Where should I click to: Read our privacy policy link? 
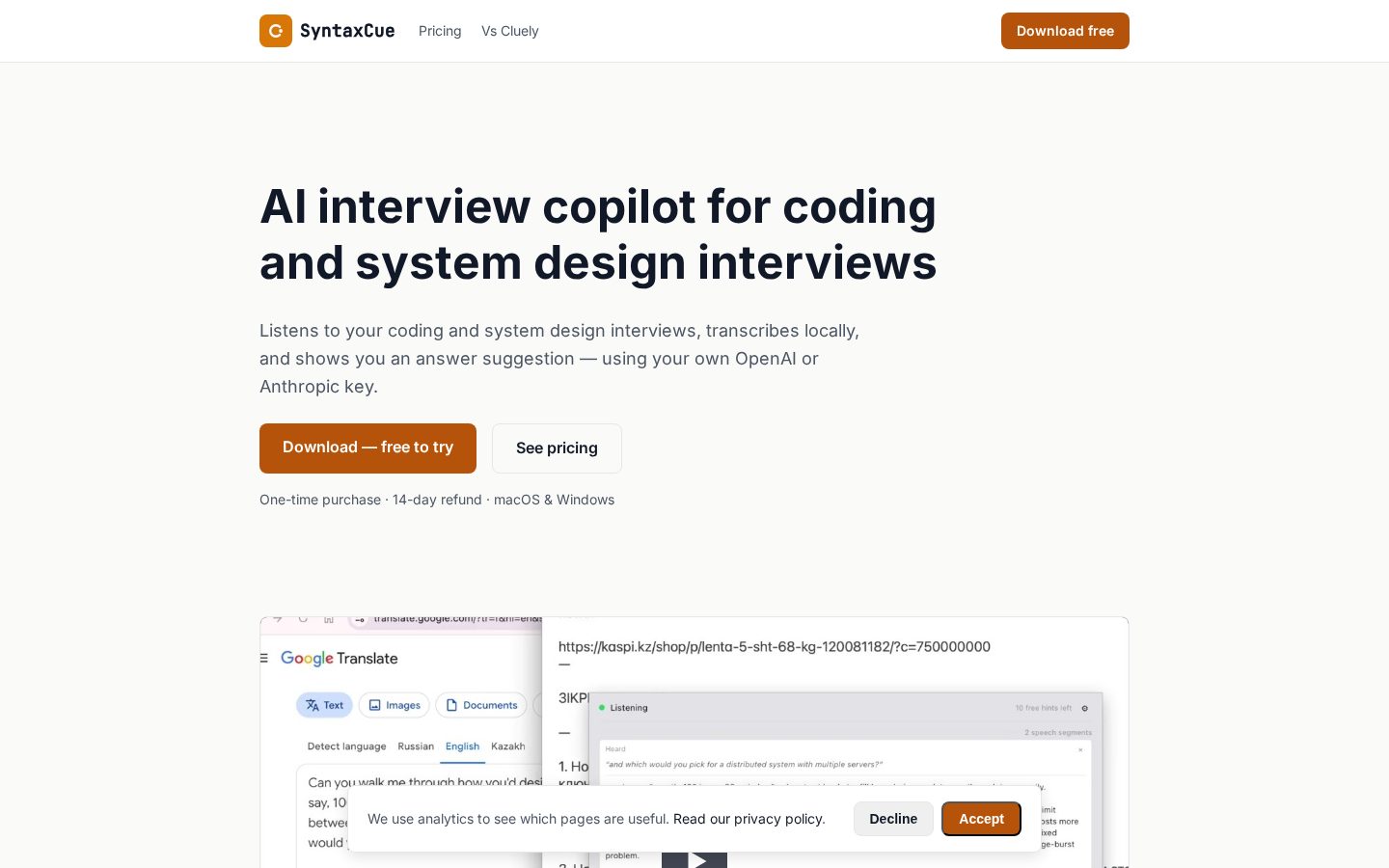pos(749,819)
